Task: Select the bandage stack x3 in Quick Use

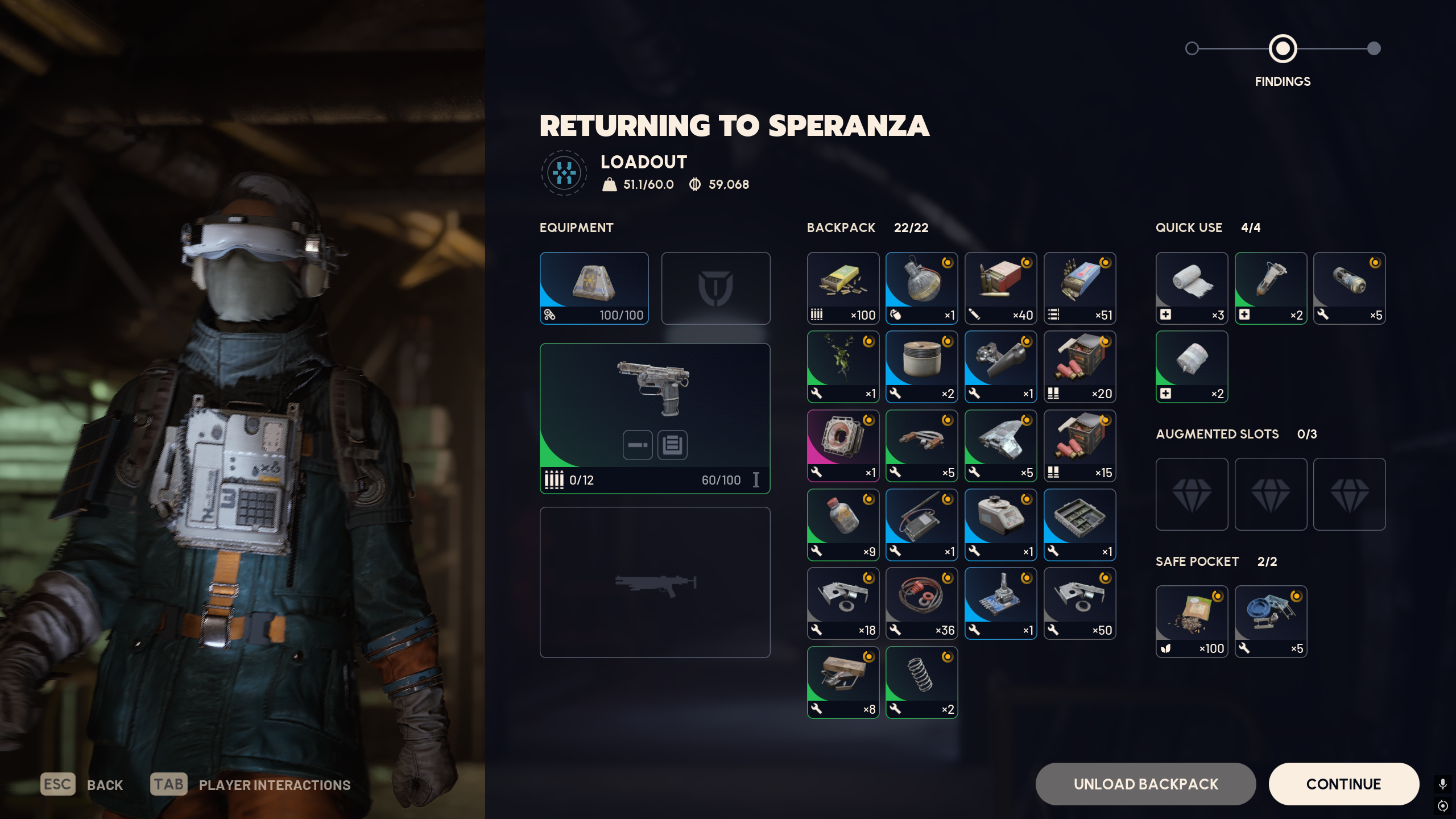Action: [x=1192, y=288]
